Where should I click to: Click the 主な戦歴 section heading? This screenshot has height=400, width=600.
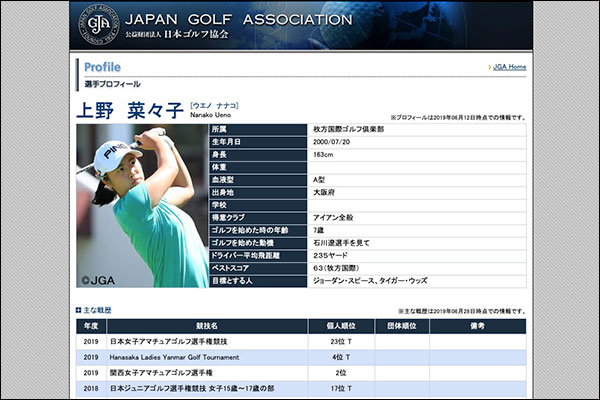97,311
